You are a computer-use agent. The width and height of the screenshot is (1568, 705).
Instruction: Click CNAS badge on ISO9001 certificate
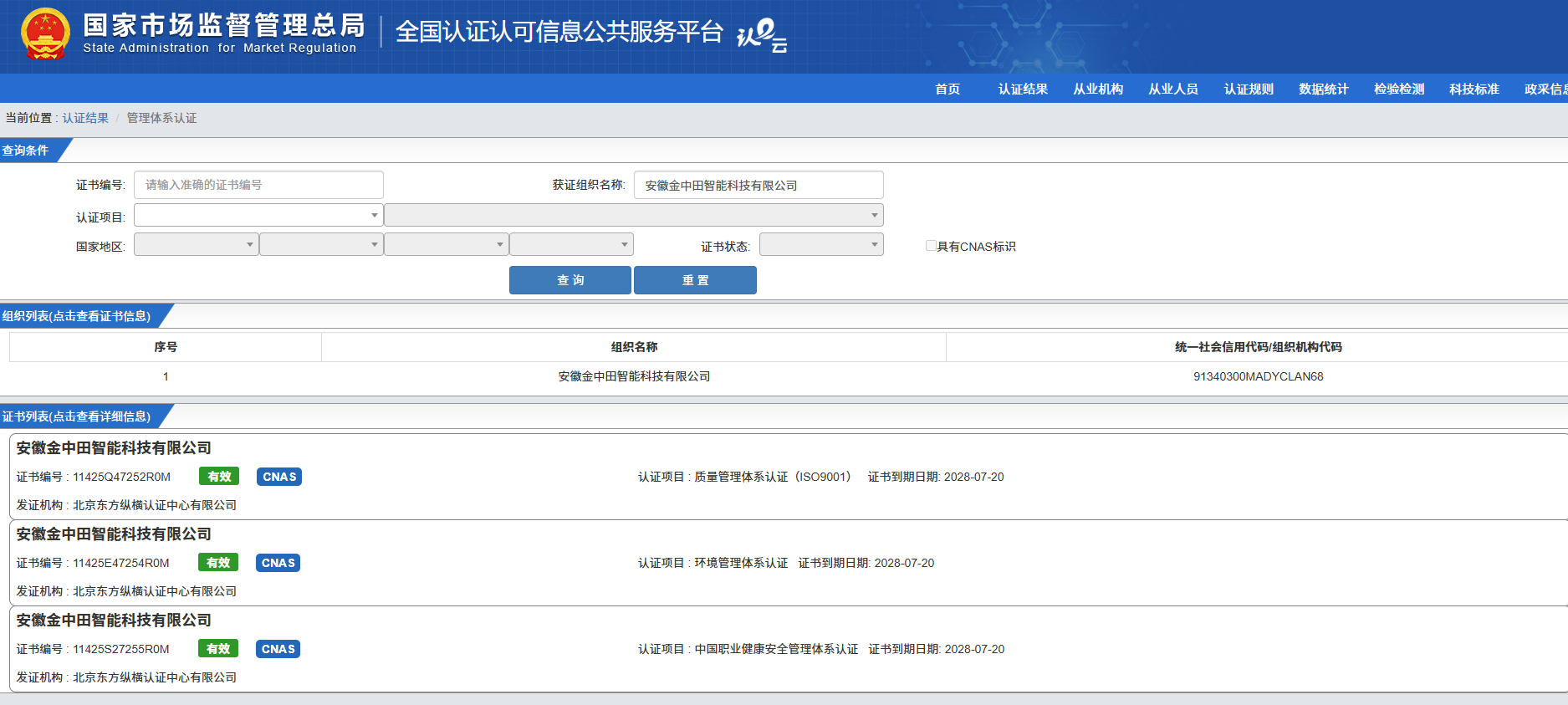pyautogui.click(x=279, y=477)
